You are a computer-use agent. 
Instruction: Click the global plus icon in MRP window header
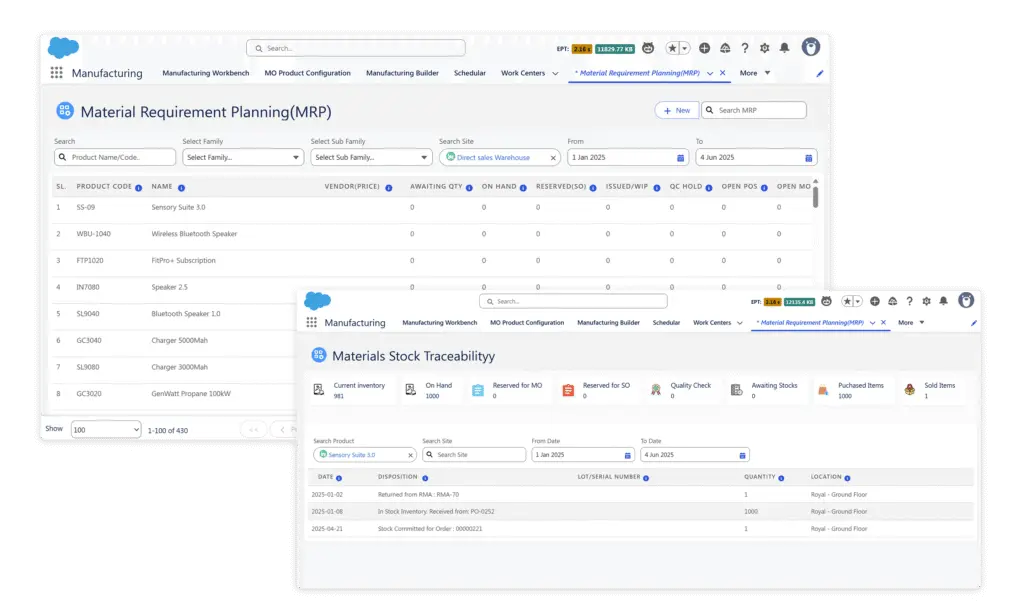point(705,48)
